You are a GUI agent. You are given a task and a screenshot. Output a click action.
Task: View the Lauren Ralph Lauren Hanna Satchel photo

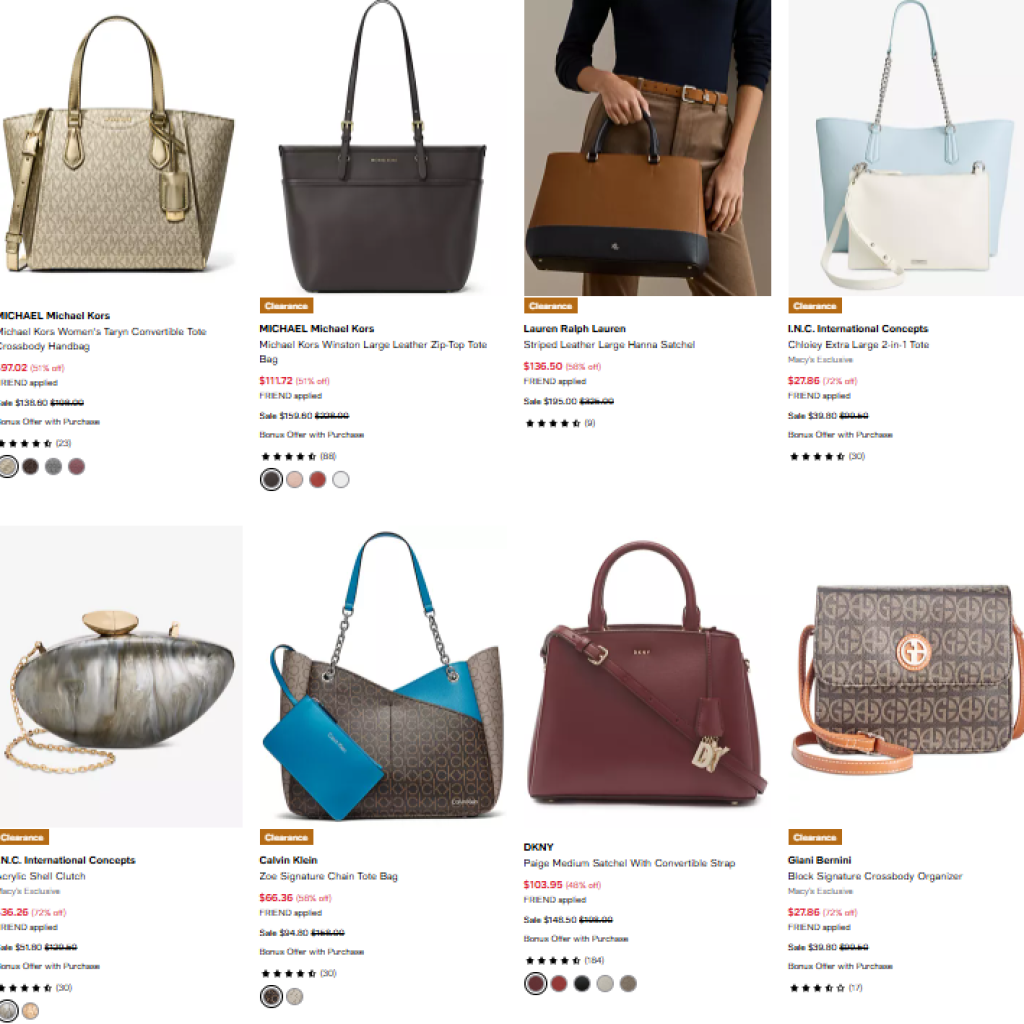pos(647,148)
